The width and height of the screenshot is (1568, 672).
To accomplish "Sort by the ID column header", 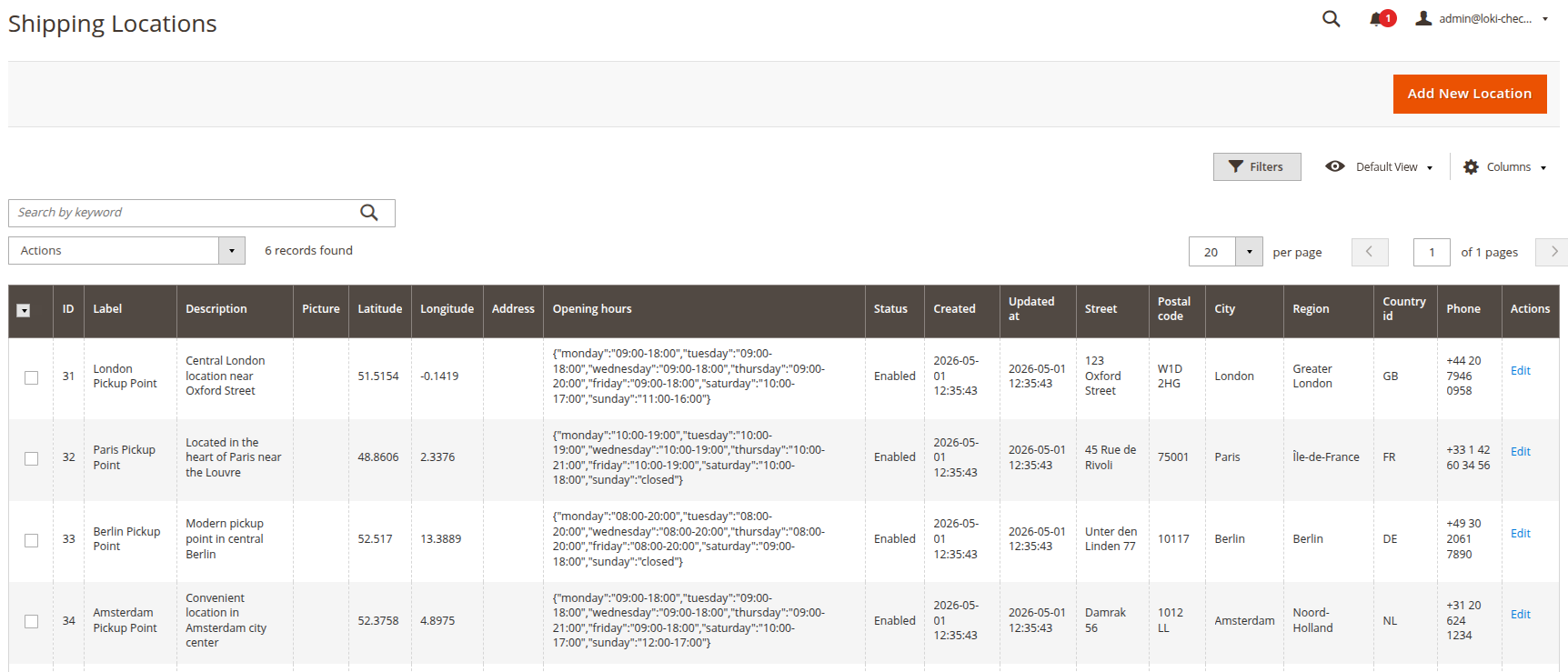I will tap(68, 309).
